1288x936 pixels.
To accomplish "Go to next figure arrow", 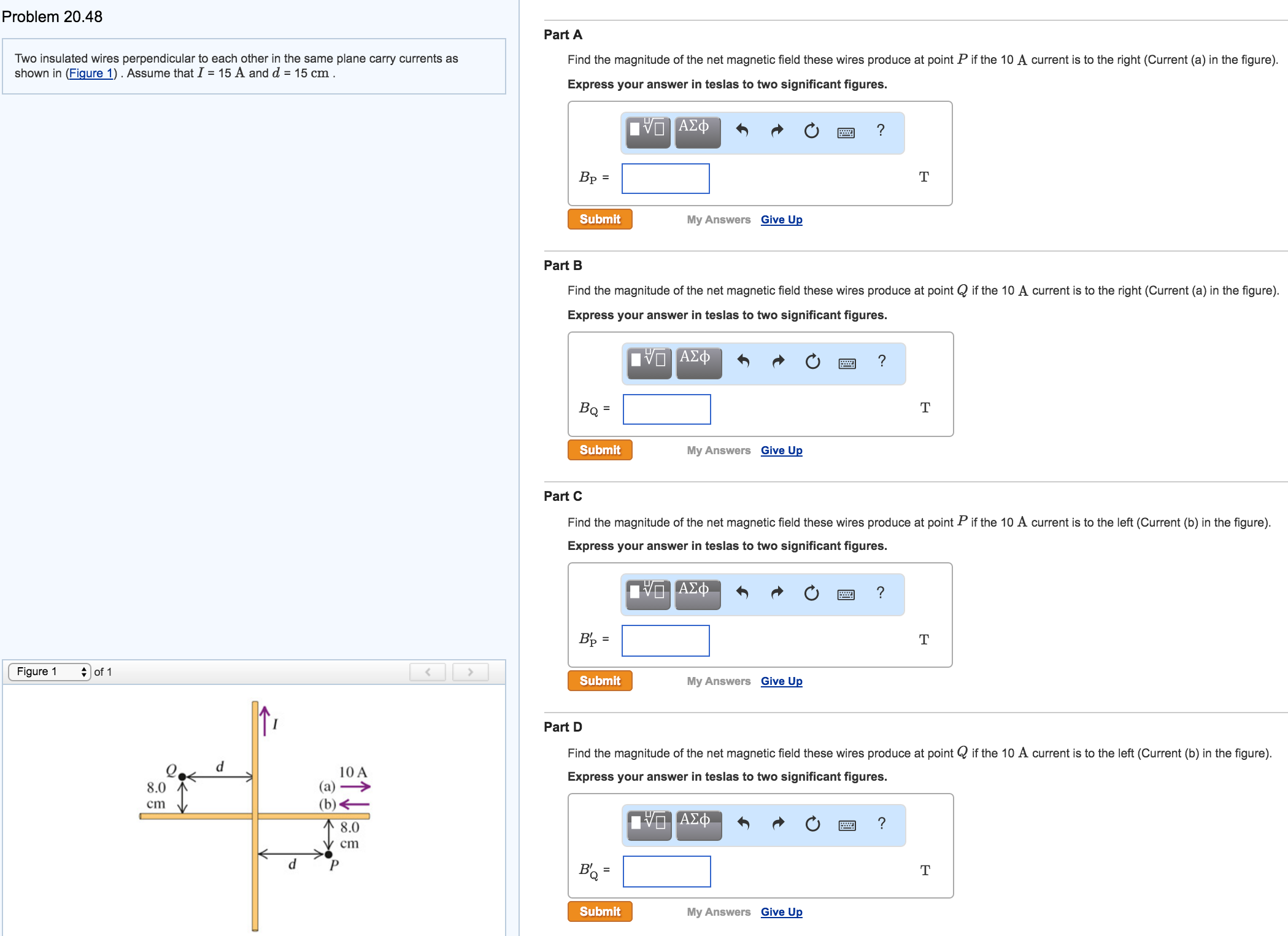I will [x=470, y=671].
